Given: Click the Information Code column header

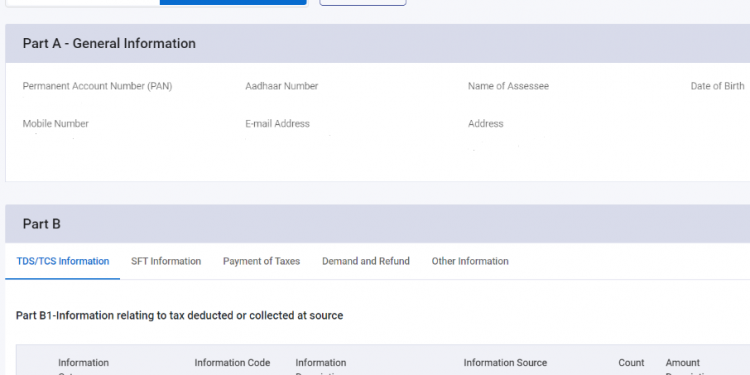Looking at the screenshot, I should 232,363.
